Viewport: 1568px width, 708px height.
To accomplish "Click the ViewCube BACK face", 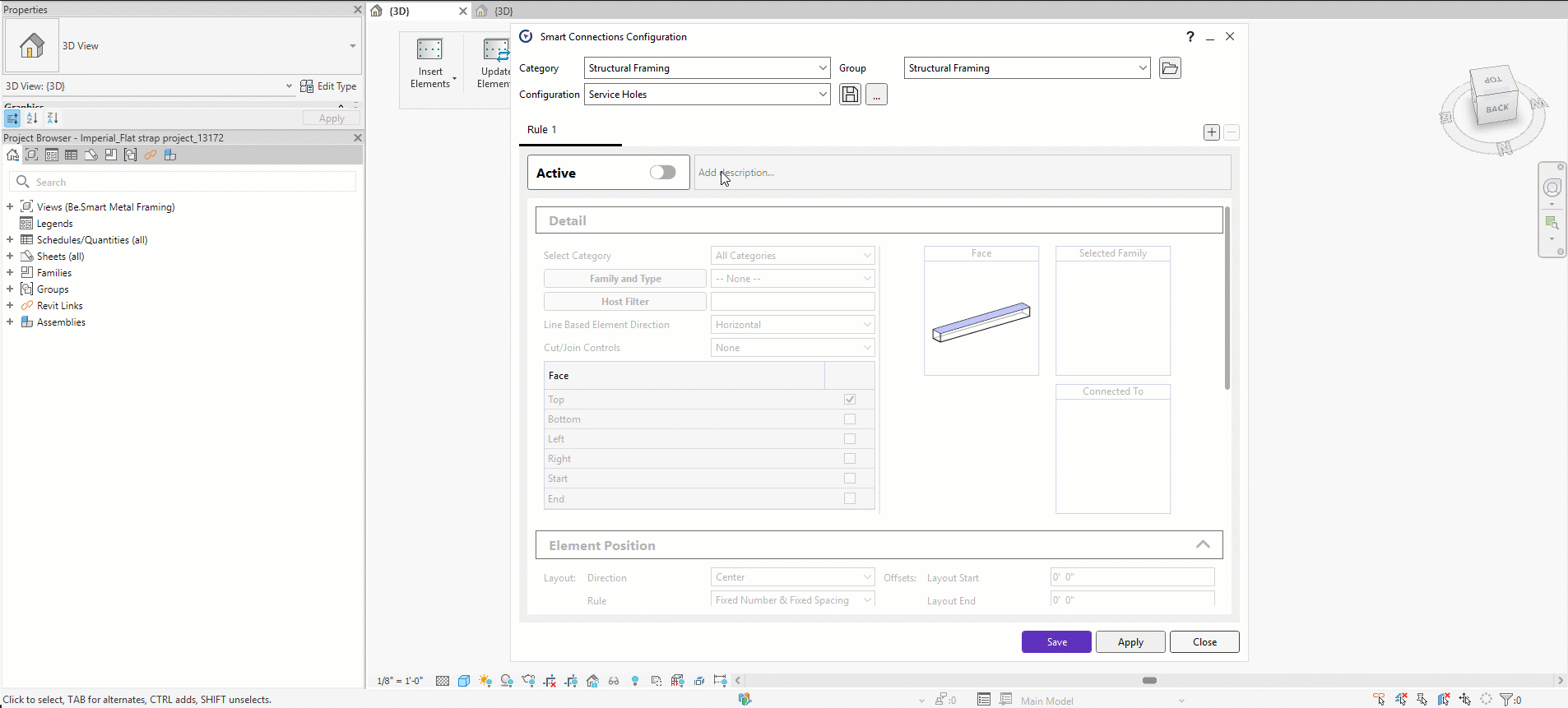I will tap(1497, 109).
